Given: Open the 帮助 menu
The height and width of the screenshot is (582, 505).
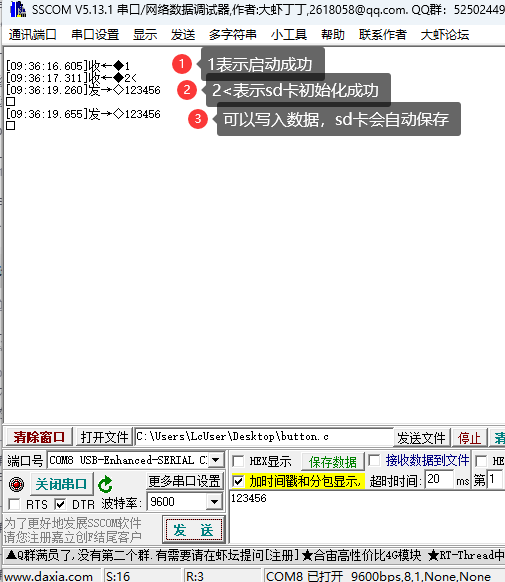Looking at the screenshot, I should pos(333,35).
